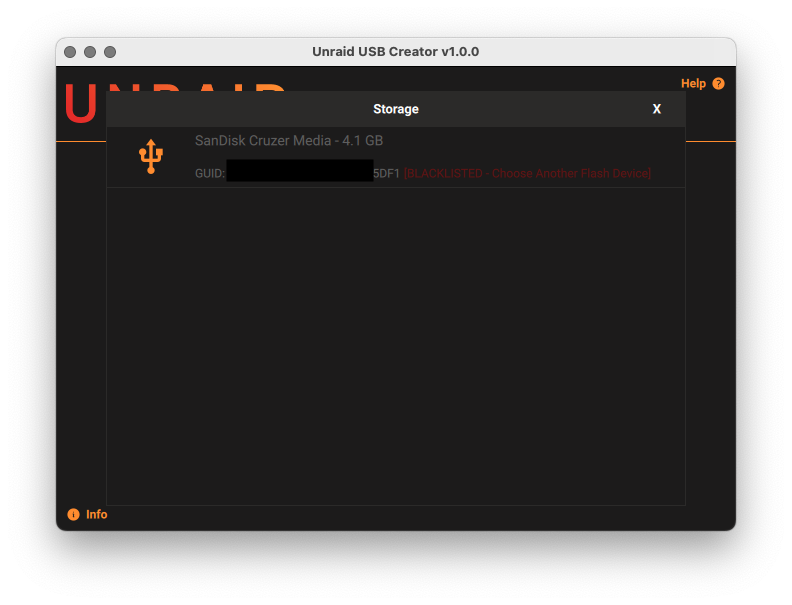Open the Info link text
Viewport: 792px width, 605px height.
point(96,515)
